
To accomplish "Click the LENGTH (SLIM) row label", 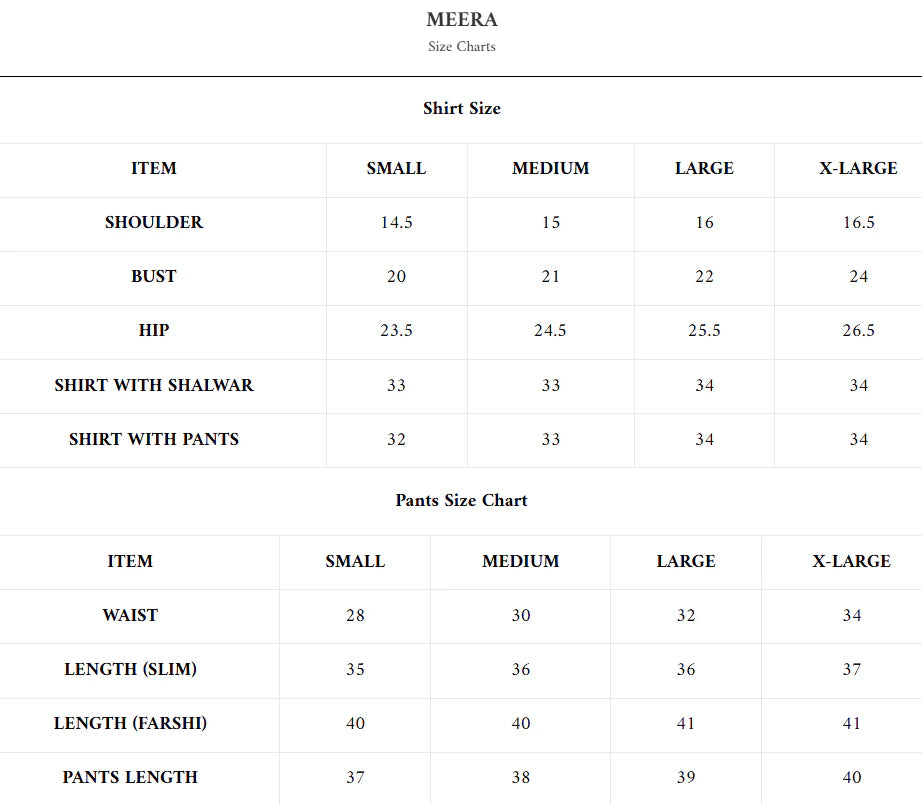I will (130, 669).
